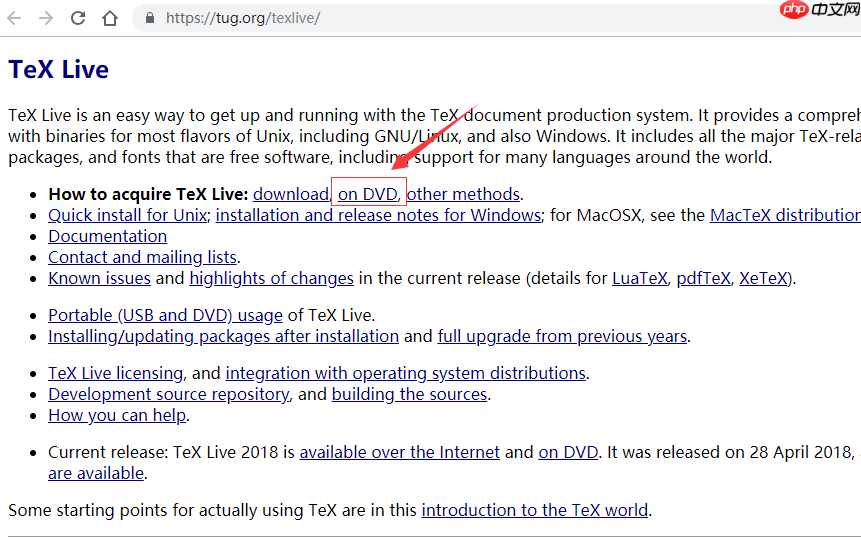Open the Documentation link
The image size is (861, 537).
[108, 236]
